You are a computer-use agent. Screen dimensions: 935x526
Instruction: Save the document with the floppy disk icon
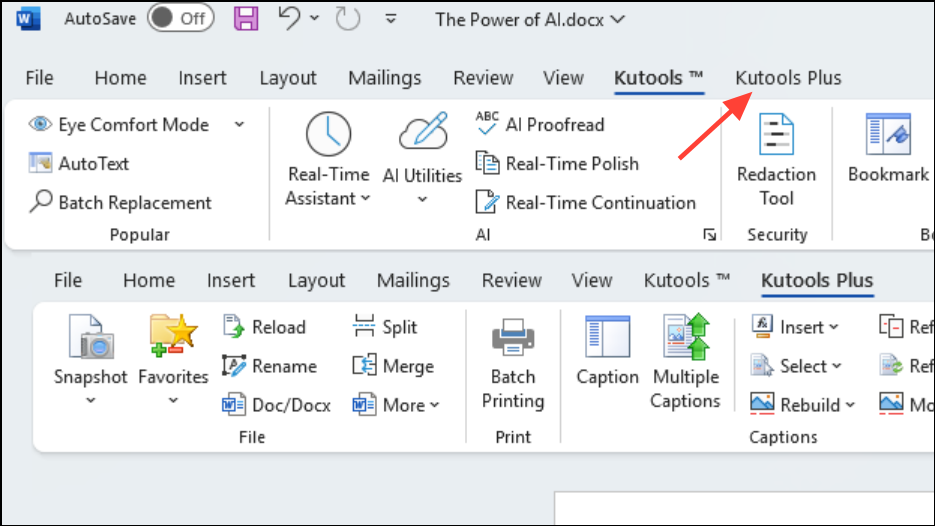pyautogui.click(x=246, y=18)
